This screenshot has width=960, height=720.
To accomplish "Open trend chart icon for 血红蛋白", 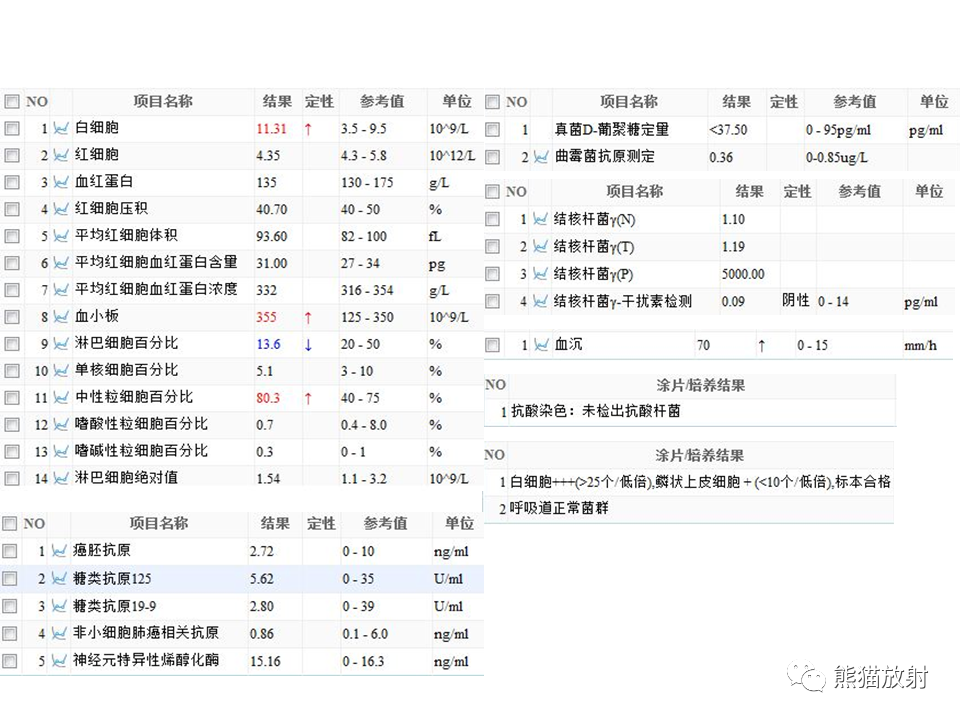I will 61,182.
